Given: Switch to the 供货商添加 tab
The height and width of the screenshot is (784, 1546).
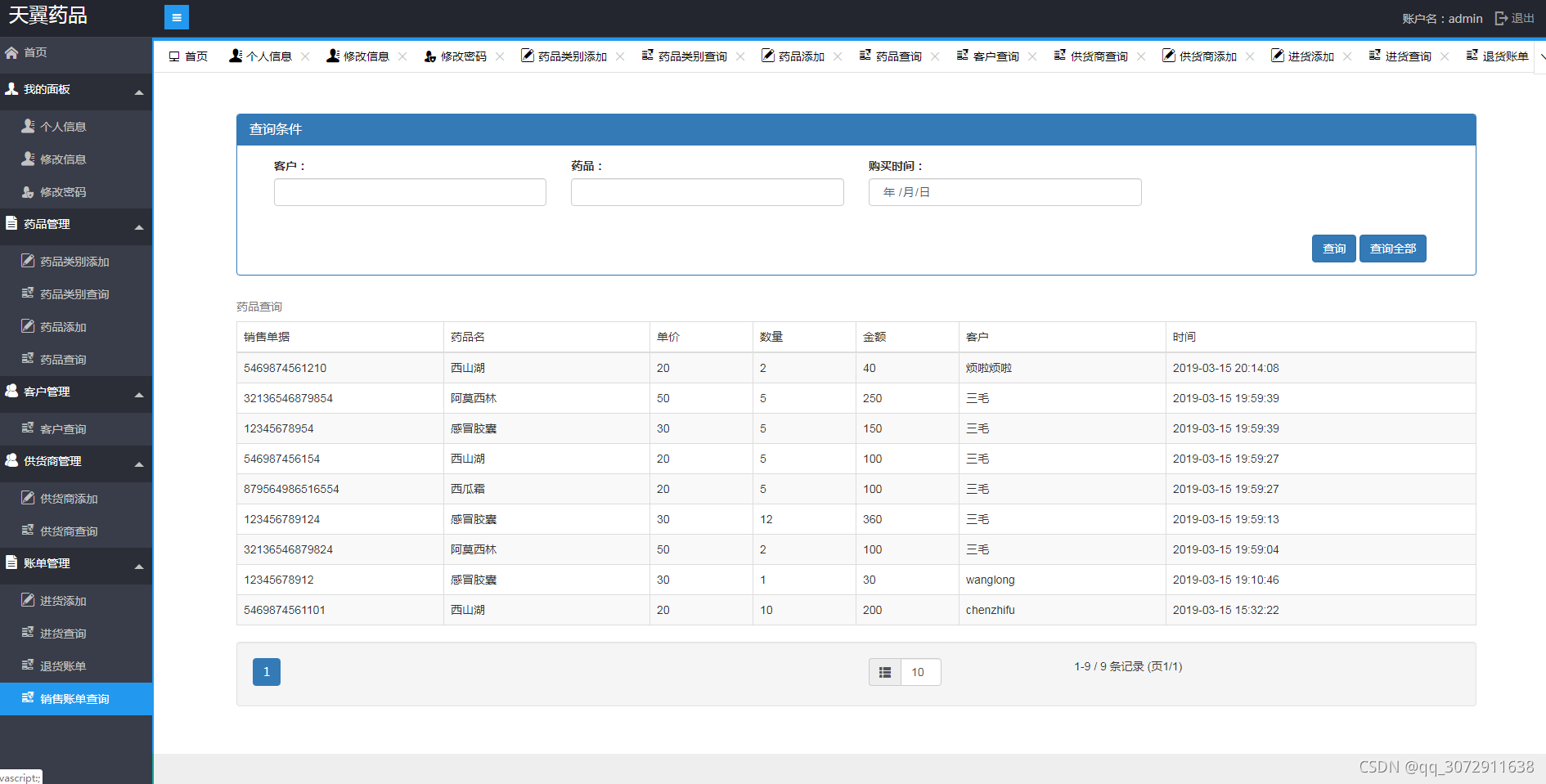Looking at the screenshot, I should (x=1199, y=56).
